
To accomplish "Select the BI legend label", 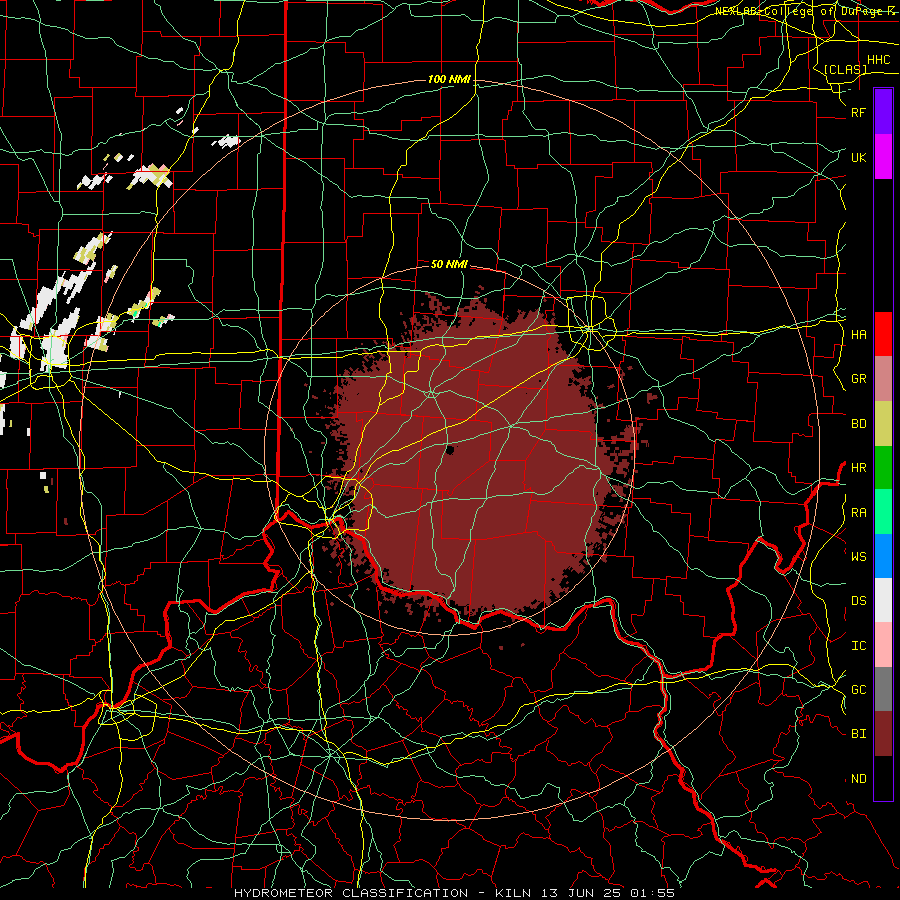I will coord(858,734).
